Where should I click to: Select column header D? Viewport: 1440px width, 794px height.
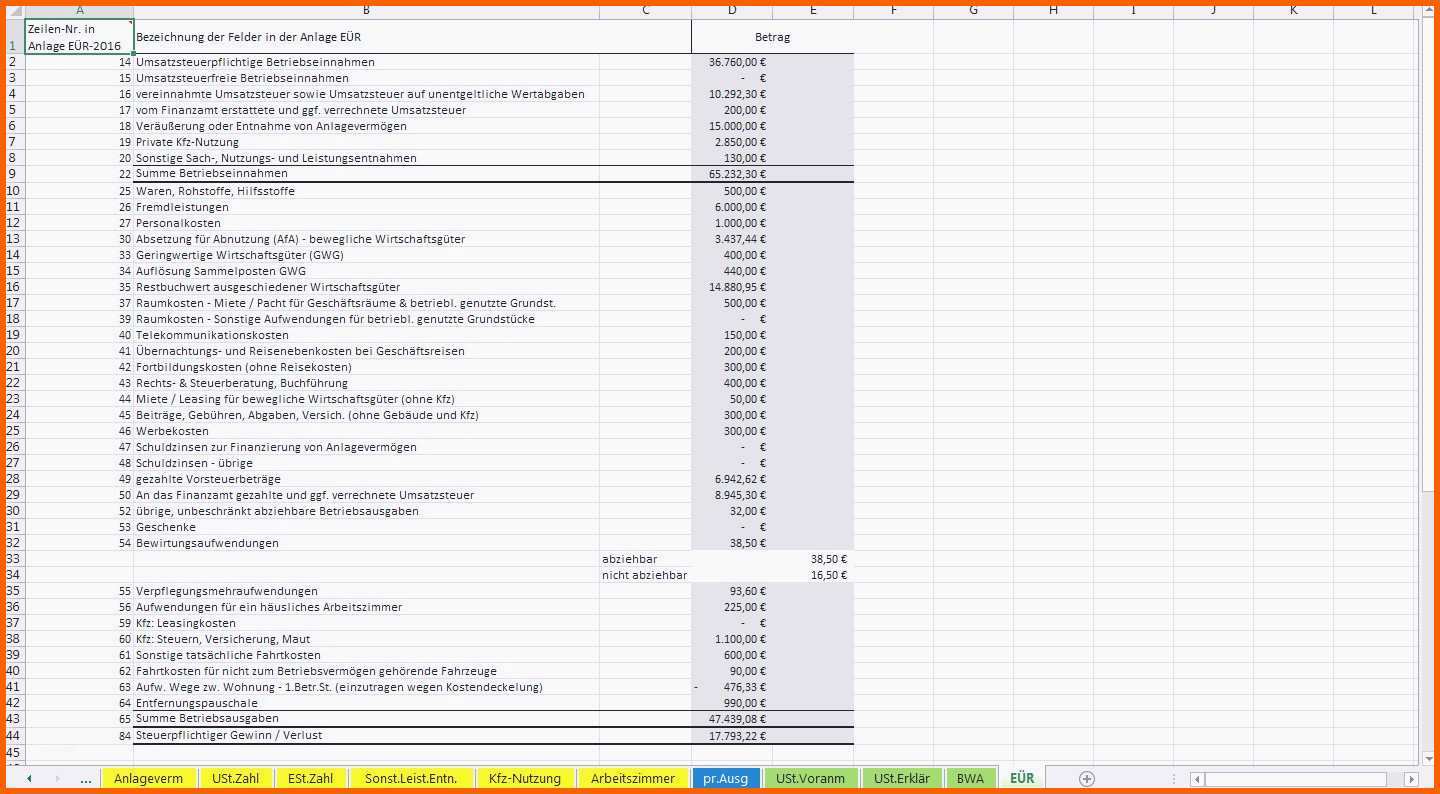[x=732, y=10]
